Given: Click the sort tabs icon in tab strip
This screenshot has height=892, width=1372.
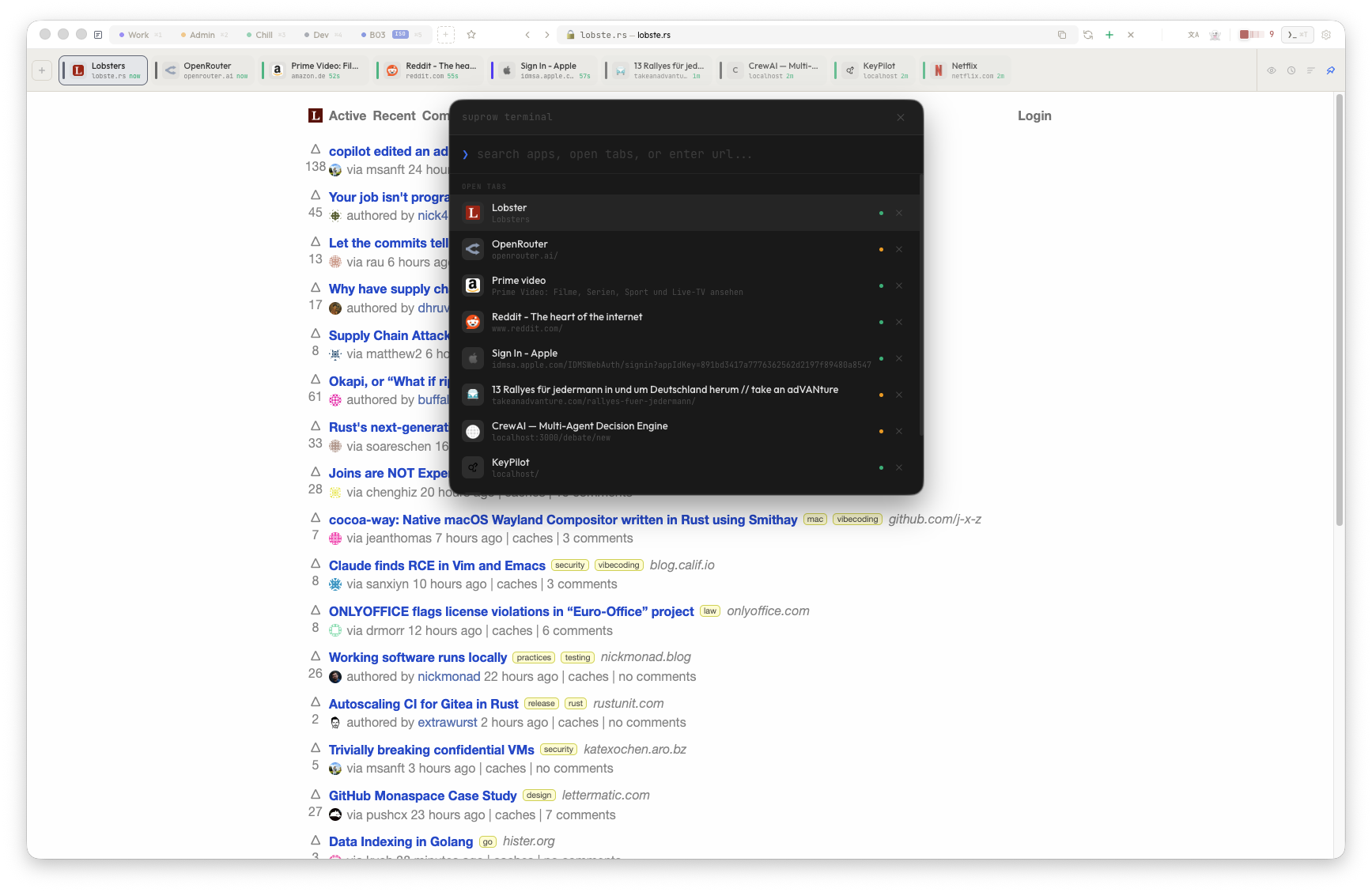Looking at the screenshot, I should pos(1310,70).
